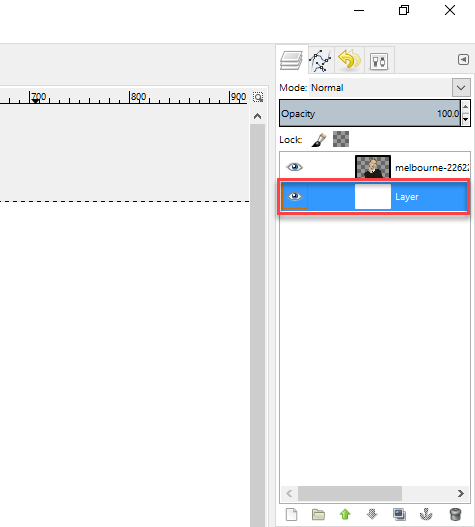
Task: Hide the melbourne layer with its eye
Action: [x=294, y=167]
